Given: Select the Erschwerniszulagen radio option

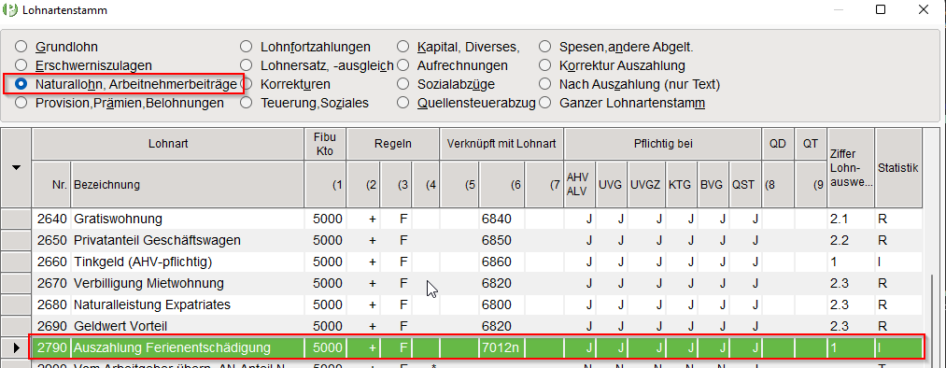Looking at the screenshot, I should tap(21, 65).
